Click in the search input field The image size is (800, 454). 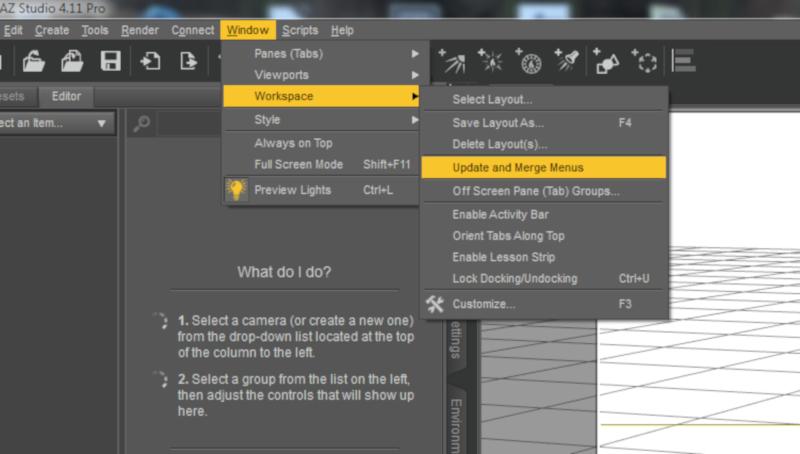189,123
